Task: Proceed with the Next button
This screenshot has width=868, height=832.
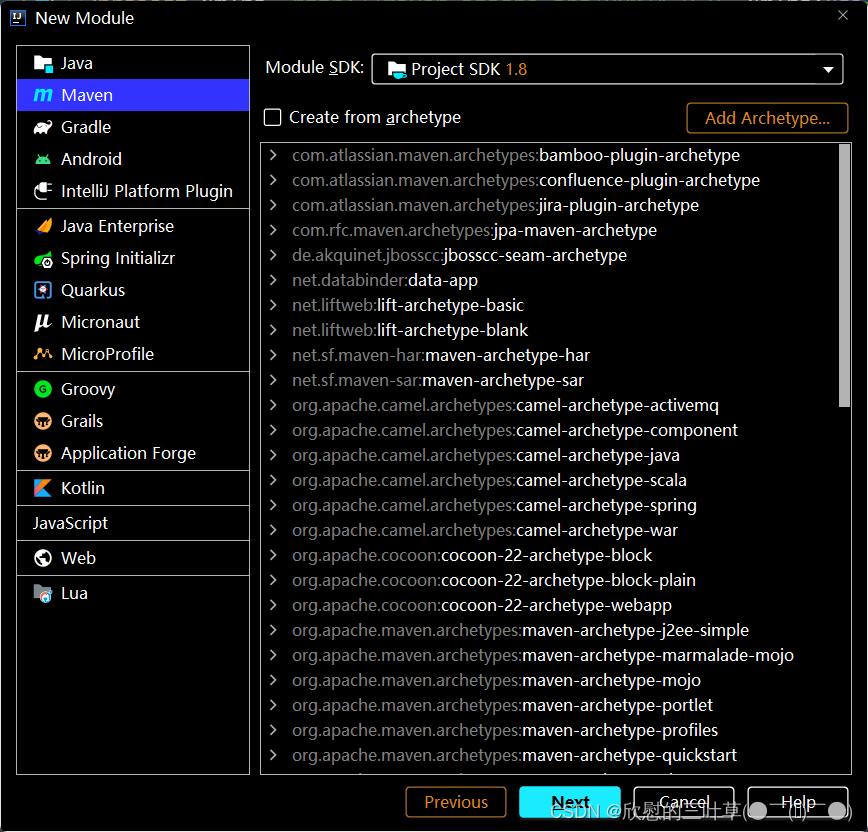Action: click(570, 802)
